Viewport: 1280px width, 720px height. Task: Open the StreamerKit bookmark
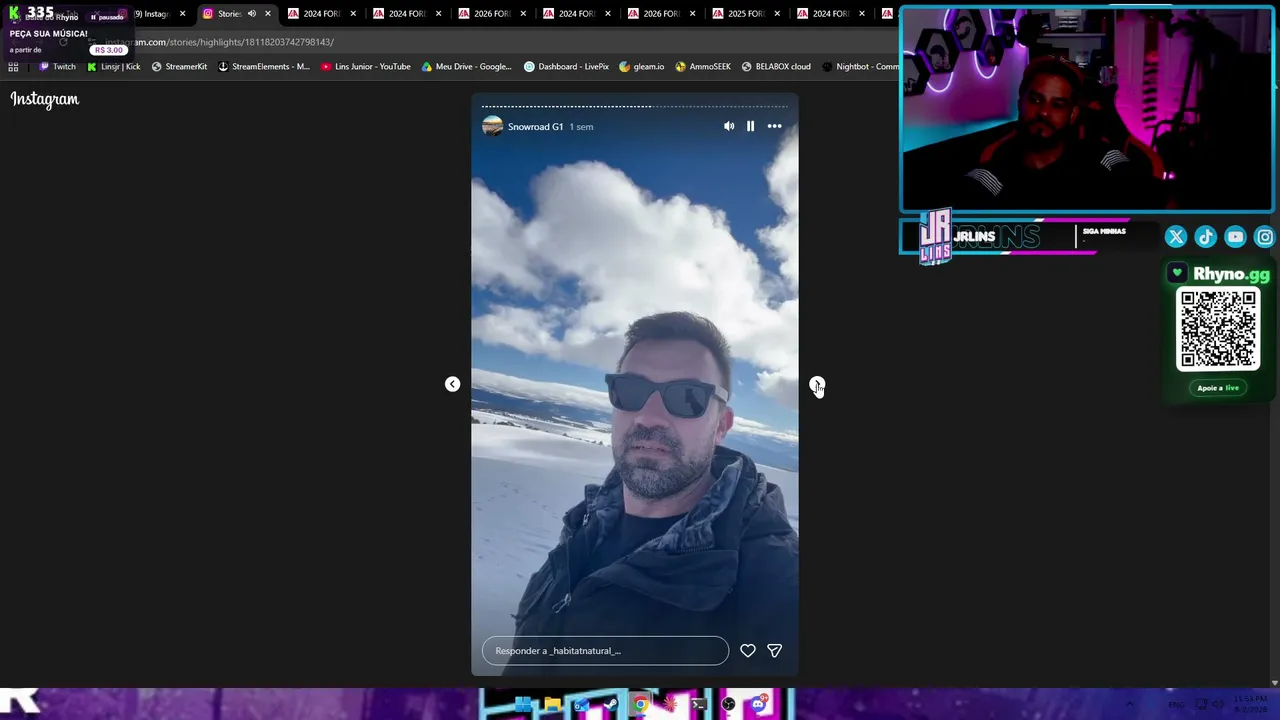point(179,67)
